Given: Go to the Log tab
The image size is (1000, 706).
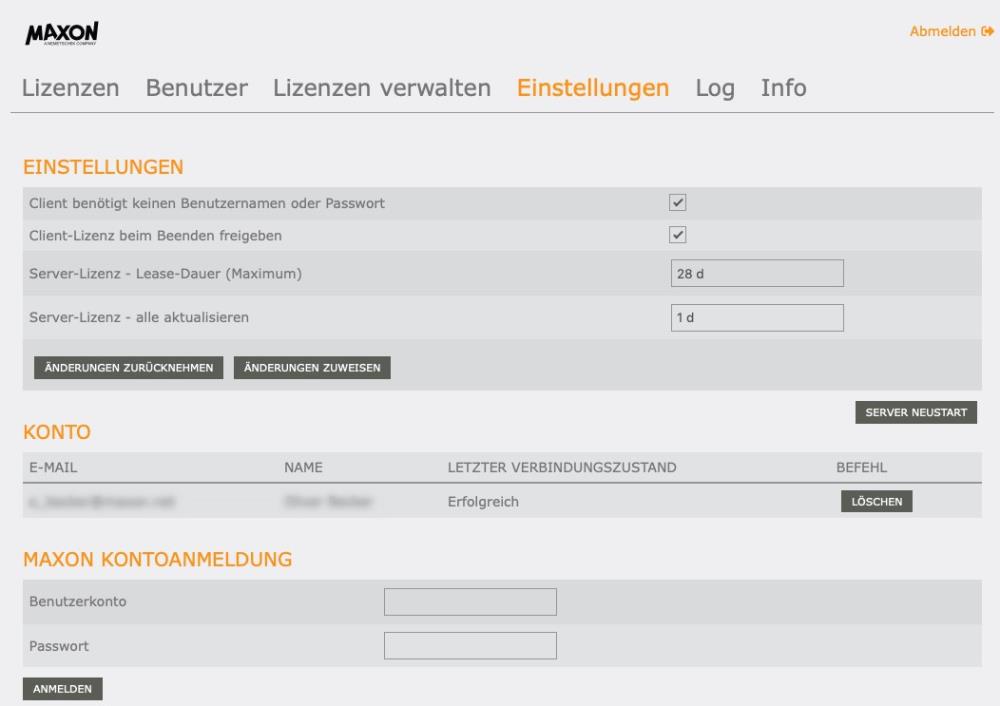Looking at the screenshot, I should (x=715, y=88).
